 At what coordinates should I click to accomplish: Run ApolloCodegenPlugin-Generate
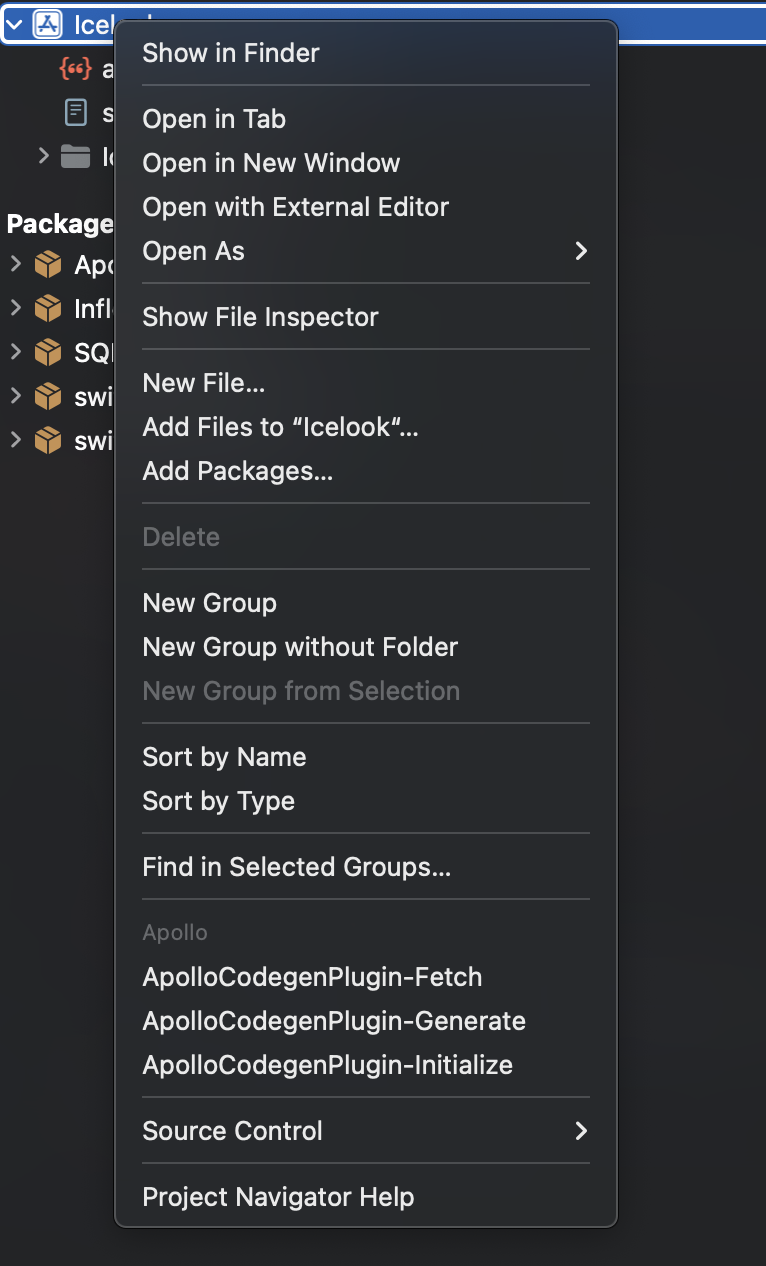click(366, 1021)
